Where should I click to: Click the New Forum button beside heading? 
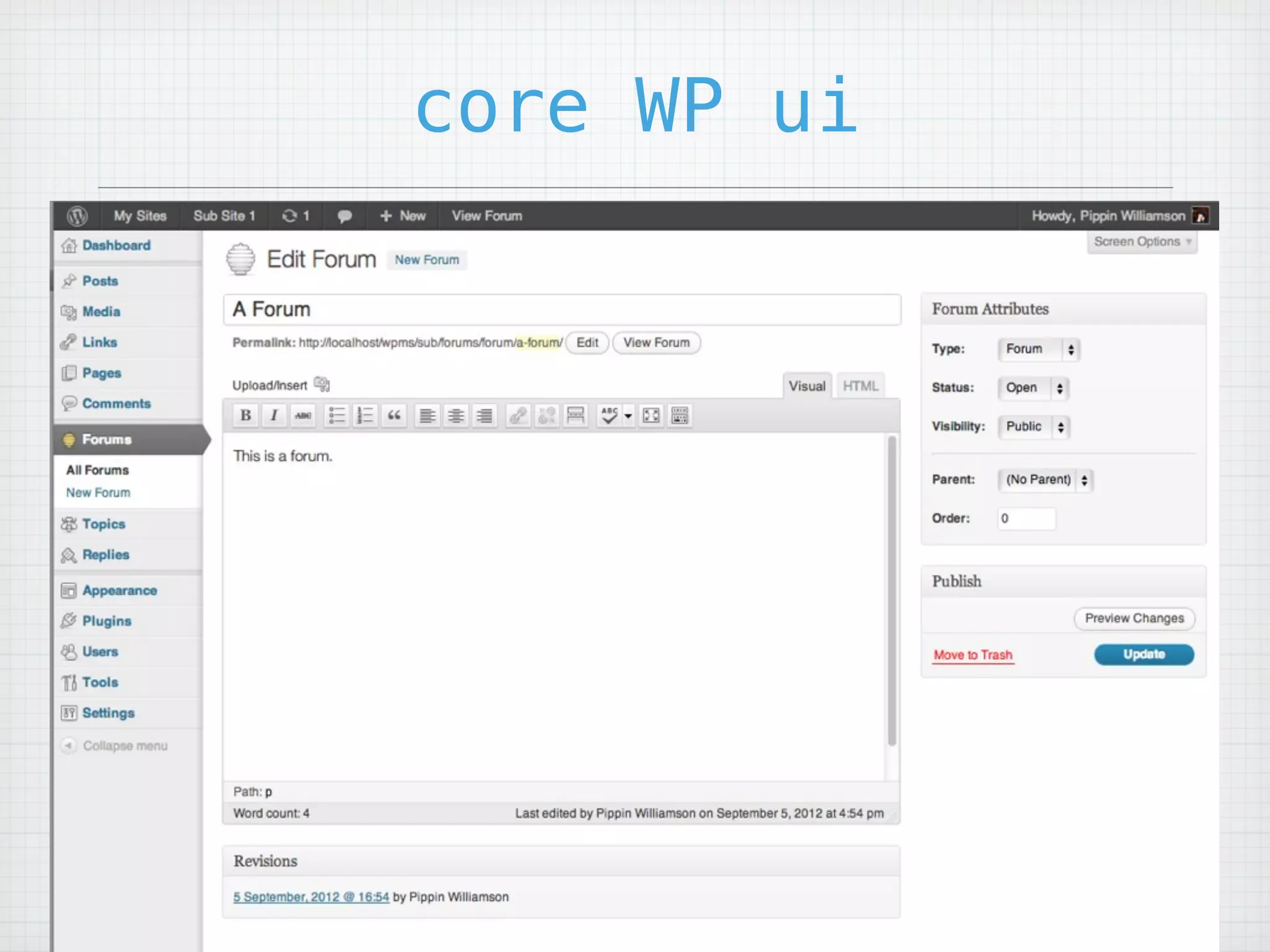pos(427,260)
